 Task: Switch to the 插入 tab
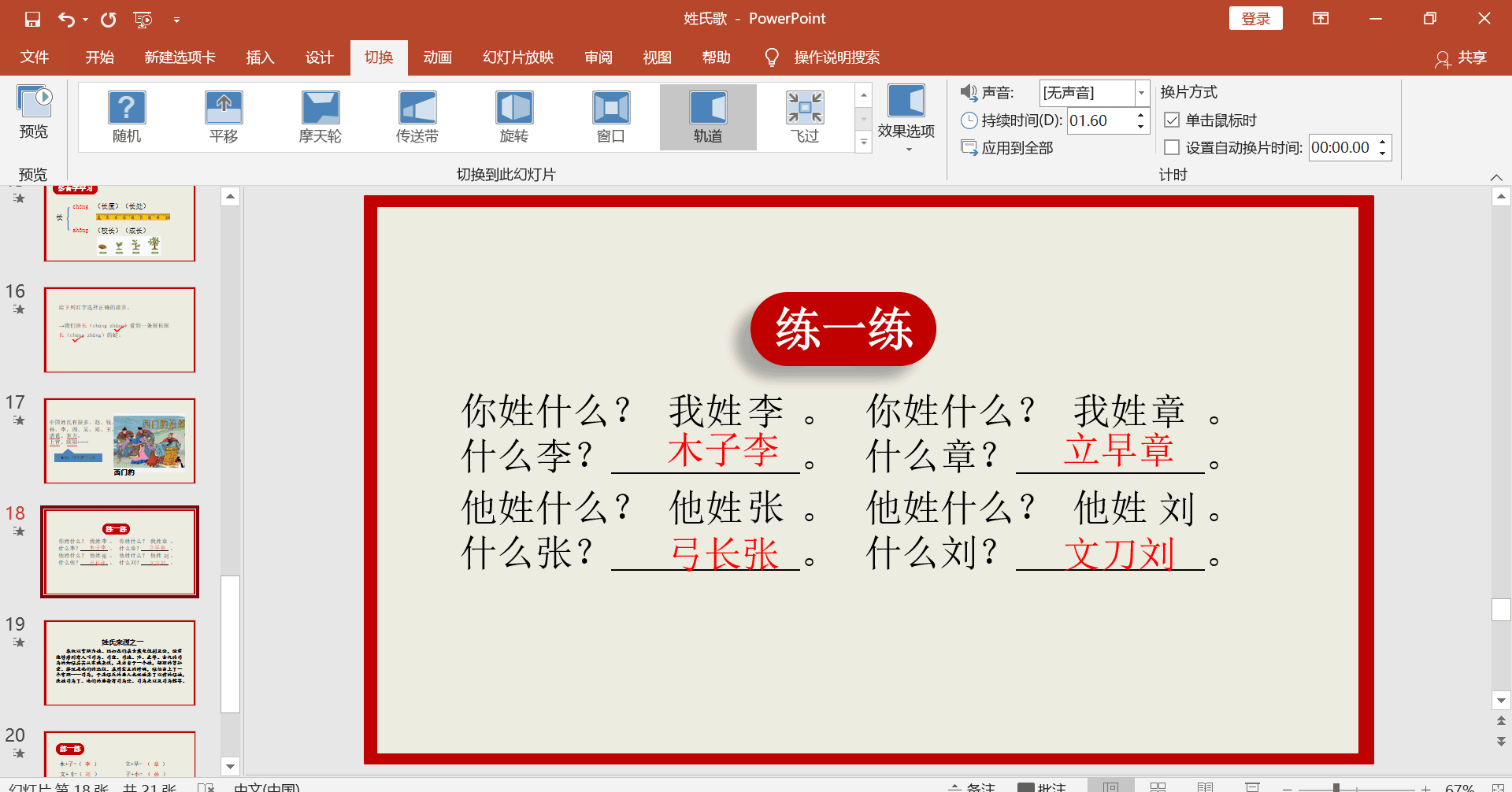pyautogui.click(x=260, y=57)
